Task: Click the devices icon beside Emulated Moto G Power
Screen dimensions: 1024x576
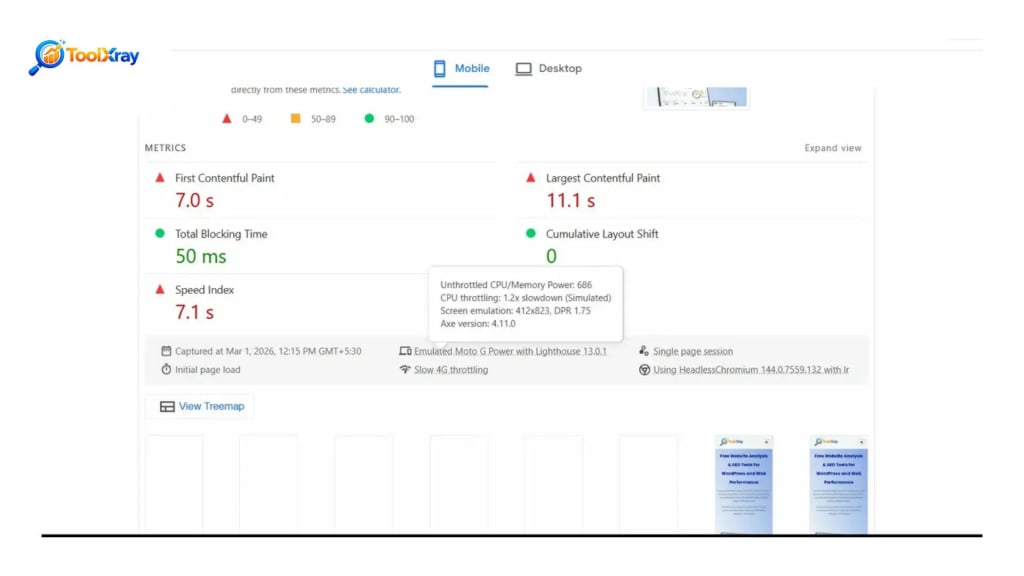Action: [405, 351]
